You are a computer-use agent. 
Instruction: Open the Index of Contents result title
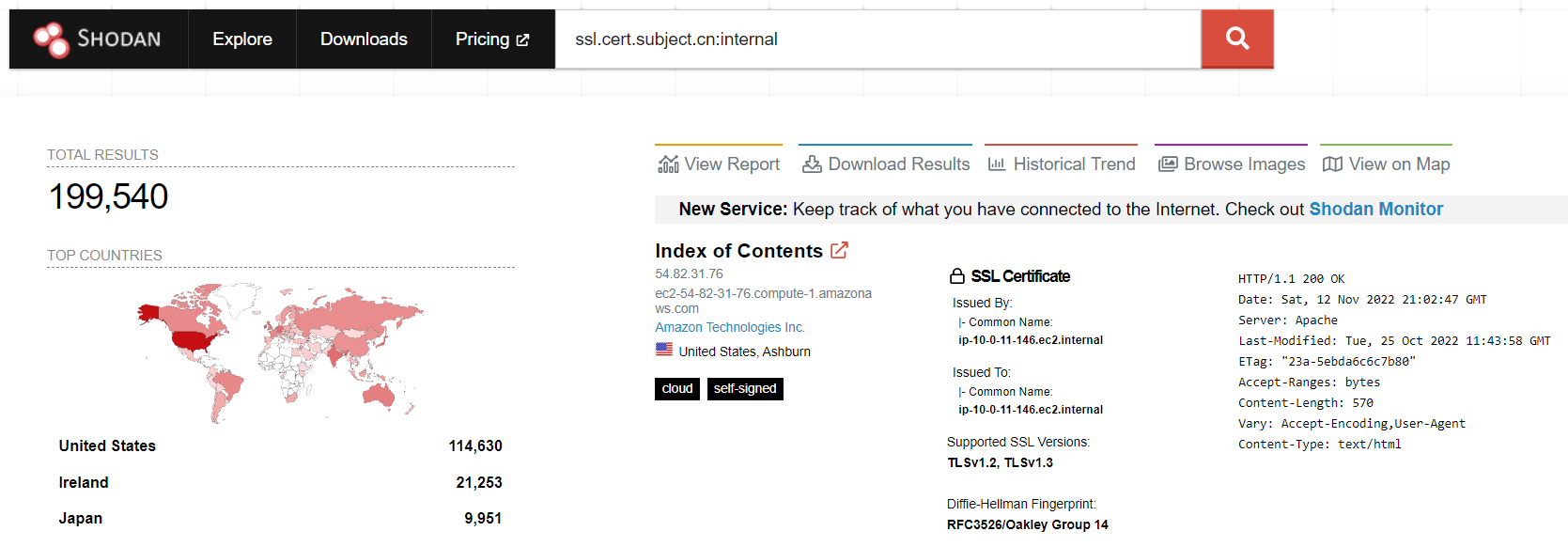pyautogui.click(x=738, y=251)
